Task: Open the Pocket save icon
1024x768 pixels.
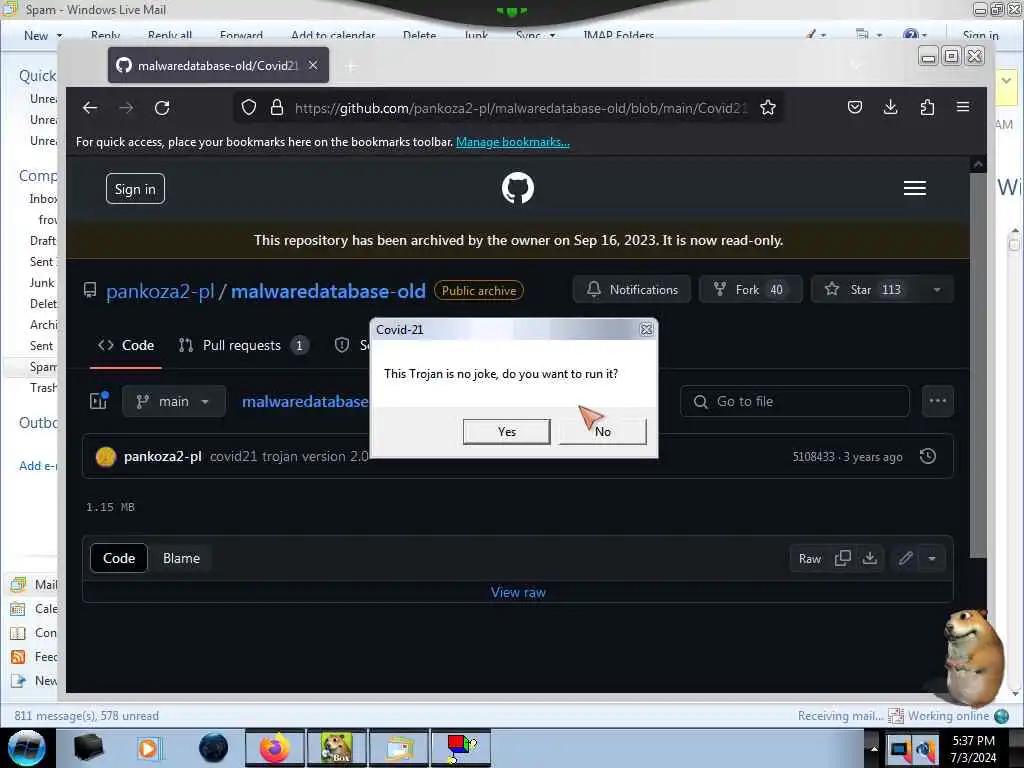Action: pyautogui.click(x=855, y=107)
